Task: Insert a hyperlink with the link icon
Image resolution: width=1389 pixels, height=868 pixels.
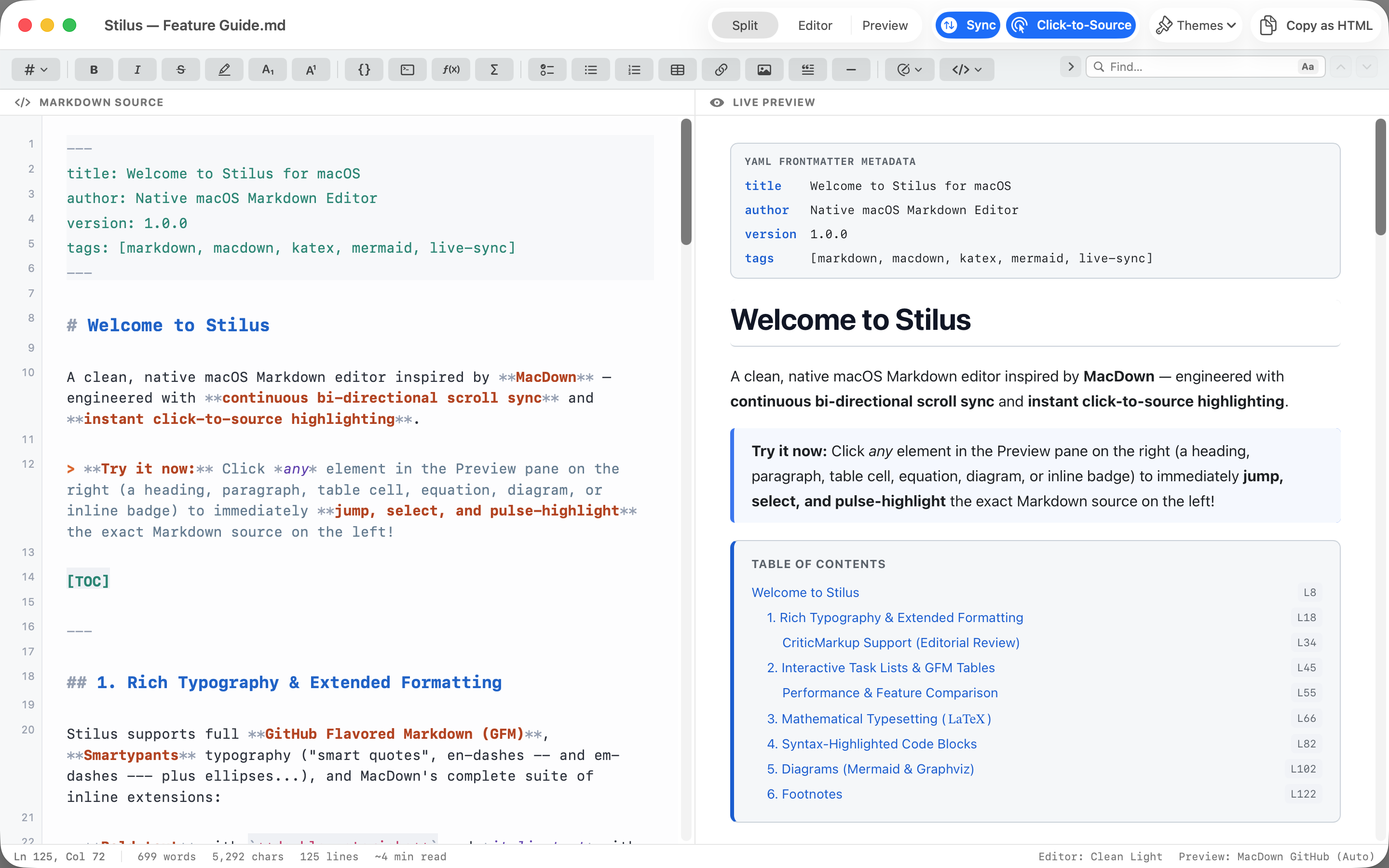Action: pos(721,69)
